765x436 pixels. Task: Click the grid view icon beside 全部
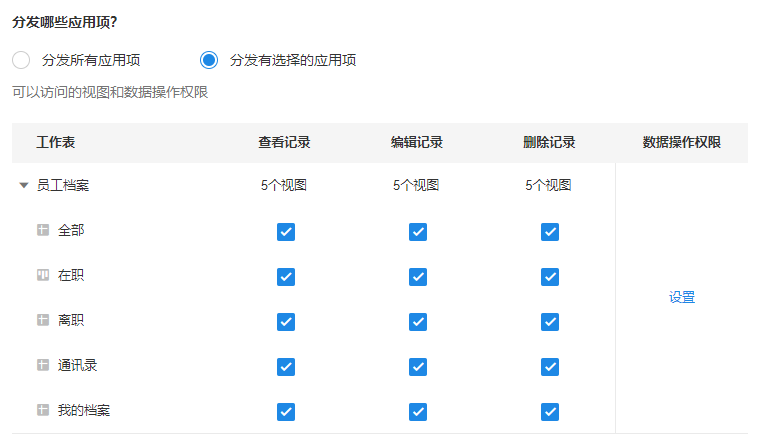click(43, 230)
